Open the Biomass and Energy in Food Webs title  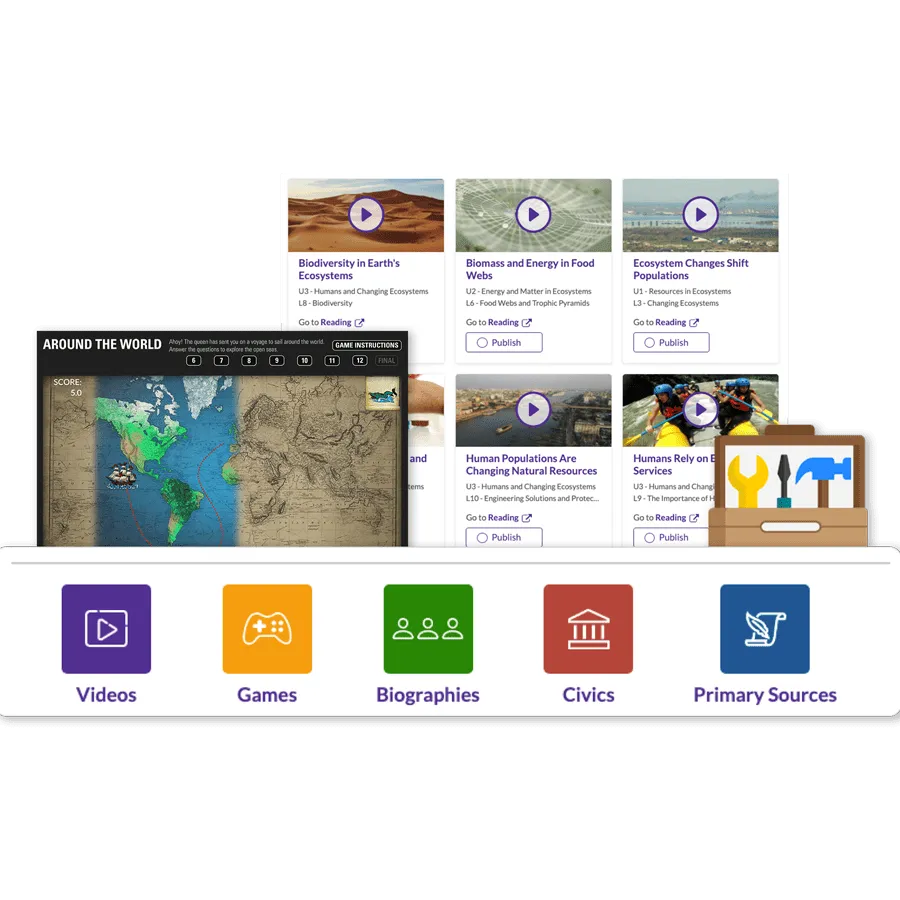[x=530, y=269]
